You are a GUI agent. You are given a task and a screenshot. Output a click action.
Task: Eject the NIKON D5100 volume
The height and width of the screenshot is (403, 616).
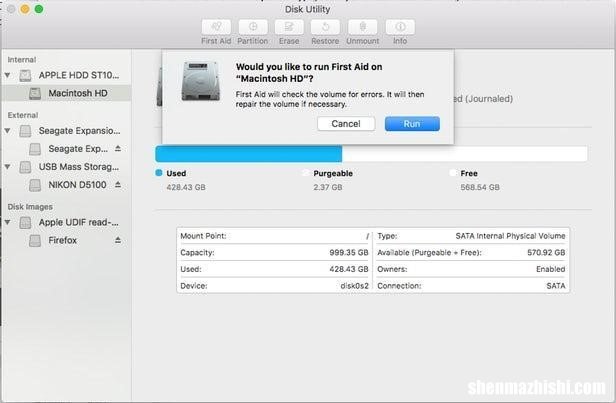[x=118, y=185]
